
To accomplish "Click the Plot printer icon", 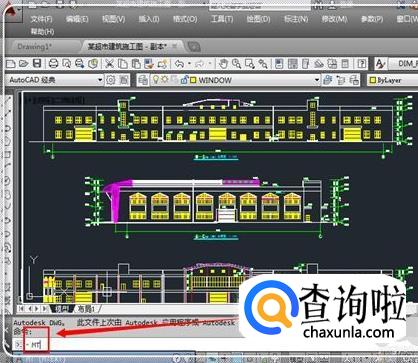I will (53, 63).
